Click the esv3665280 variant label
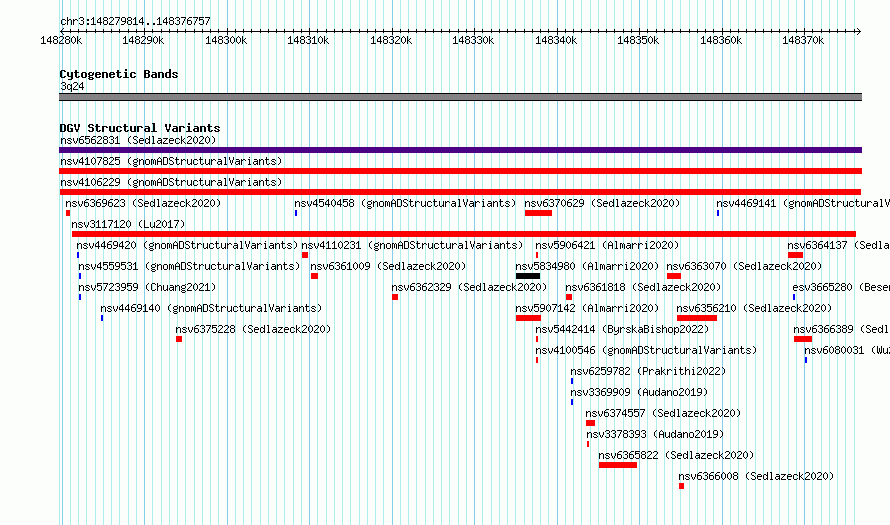Viewport: 890px width, 525px height. [x=841, y=287]
